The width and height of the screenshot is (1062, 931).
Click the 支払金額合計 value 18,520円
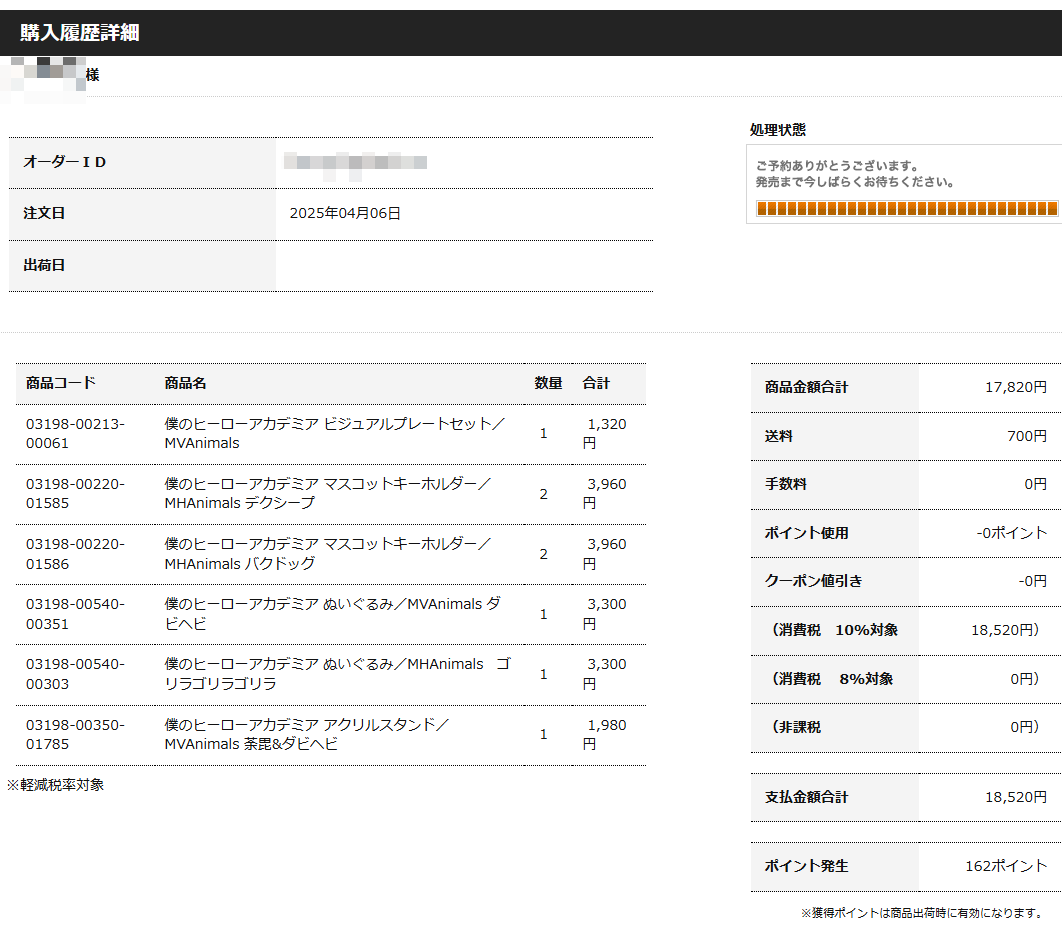tap(1015, 798)
